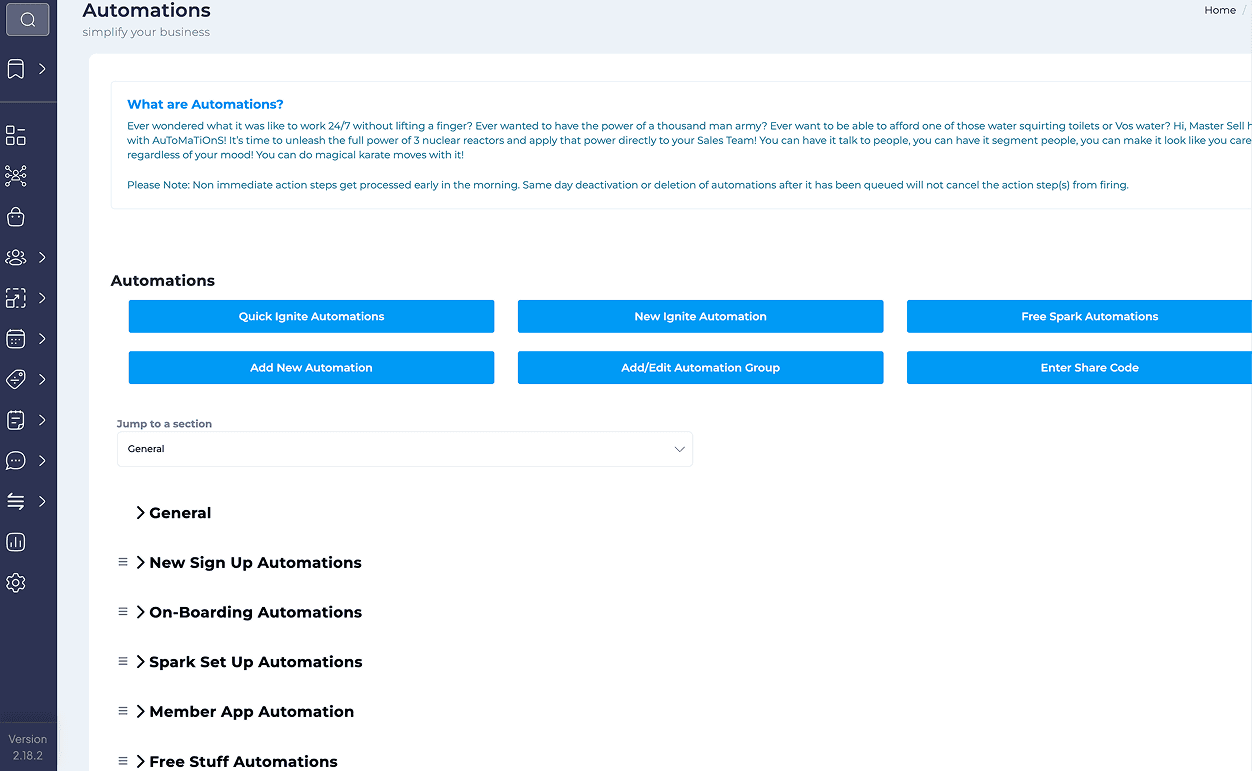This screenshot has width=1252, height=773.
Task: Open the shopping bag icon in sidebar
Action: 16,217
